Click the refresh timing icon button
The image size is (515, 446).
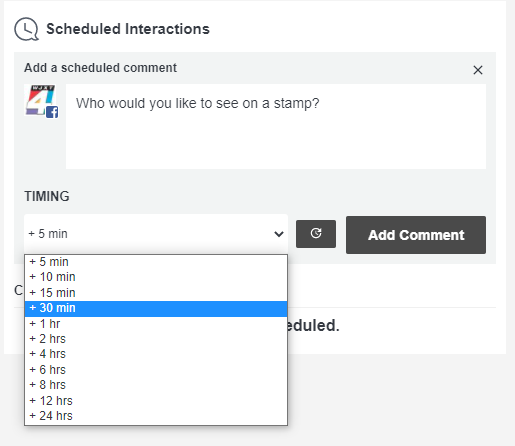316,234
